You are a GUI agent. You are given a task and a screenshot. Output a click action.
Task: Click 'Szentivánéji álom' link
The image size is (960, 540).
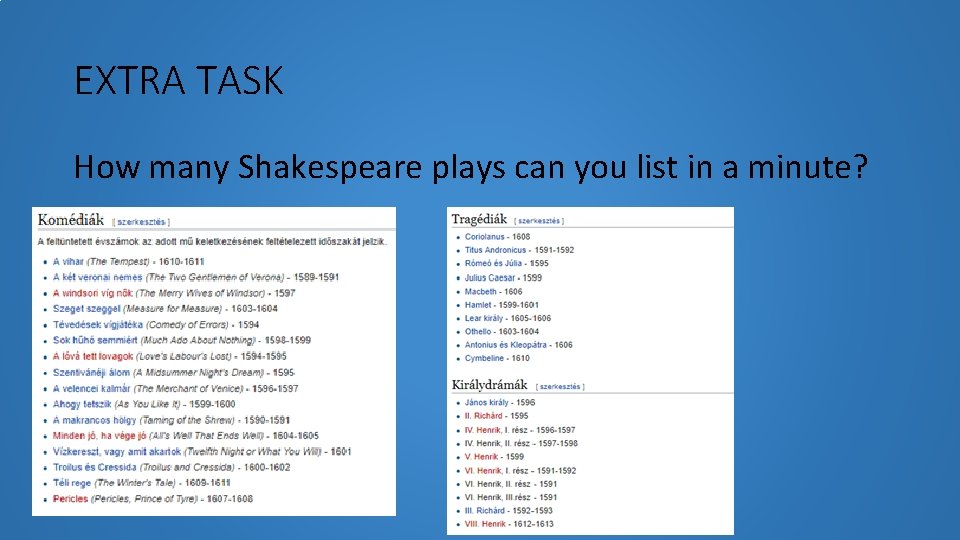[x=91, y=372]
